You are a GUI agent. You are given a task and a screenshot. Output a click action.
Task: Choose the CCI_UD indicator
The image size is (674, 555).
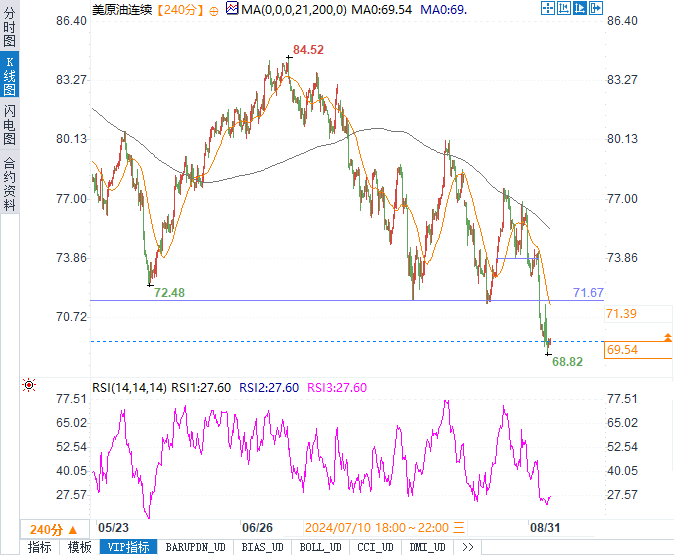376,547
